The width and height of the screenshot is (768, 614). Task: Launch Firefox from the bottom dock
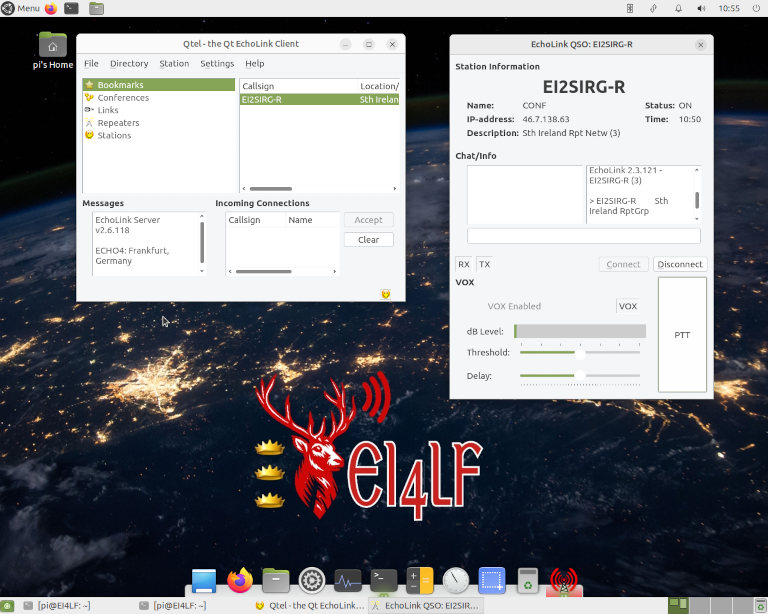pyautogui.click(x=240, y=580)
